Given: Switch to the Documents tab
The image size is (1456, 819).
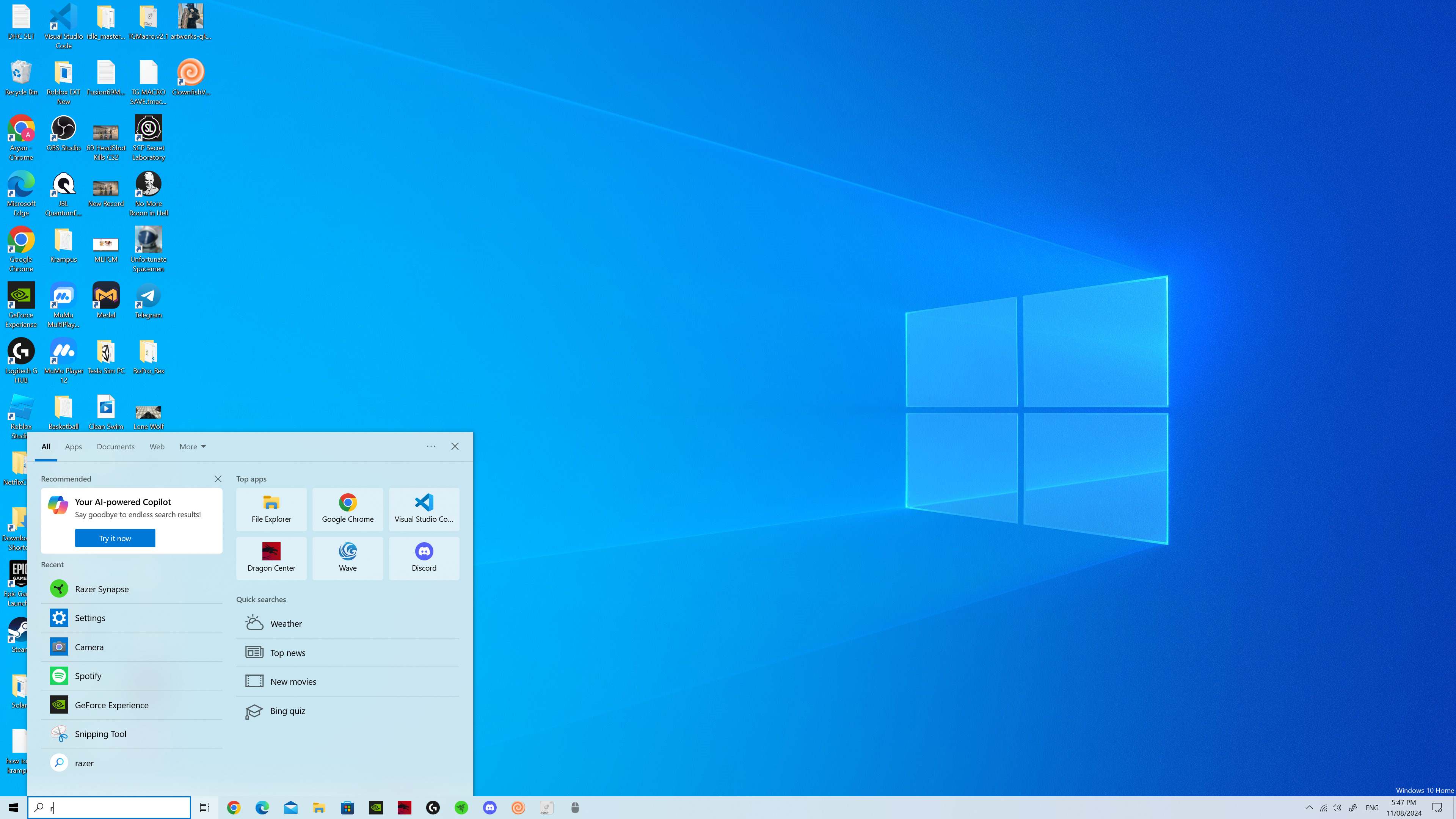Looking at the screenshot, I should pyautogui.click(x=115, y=447).
